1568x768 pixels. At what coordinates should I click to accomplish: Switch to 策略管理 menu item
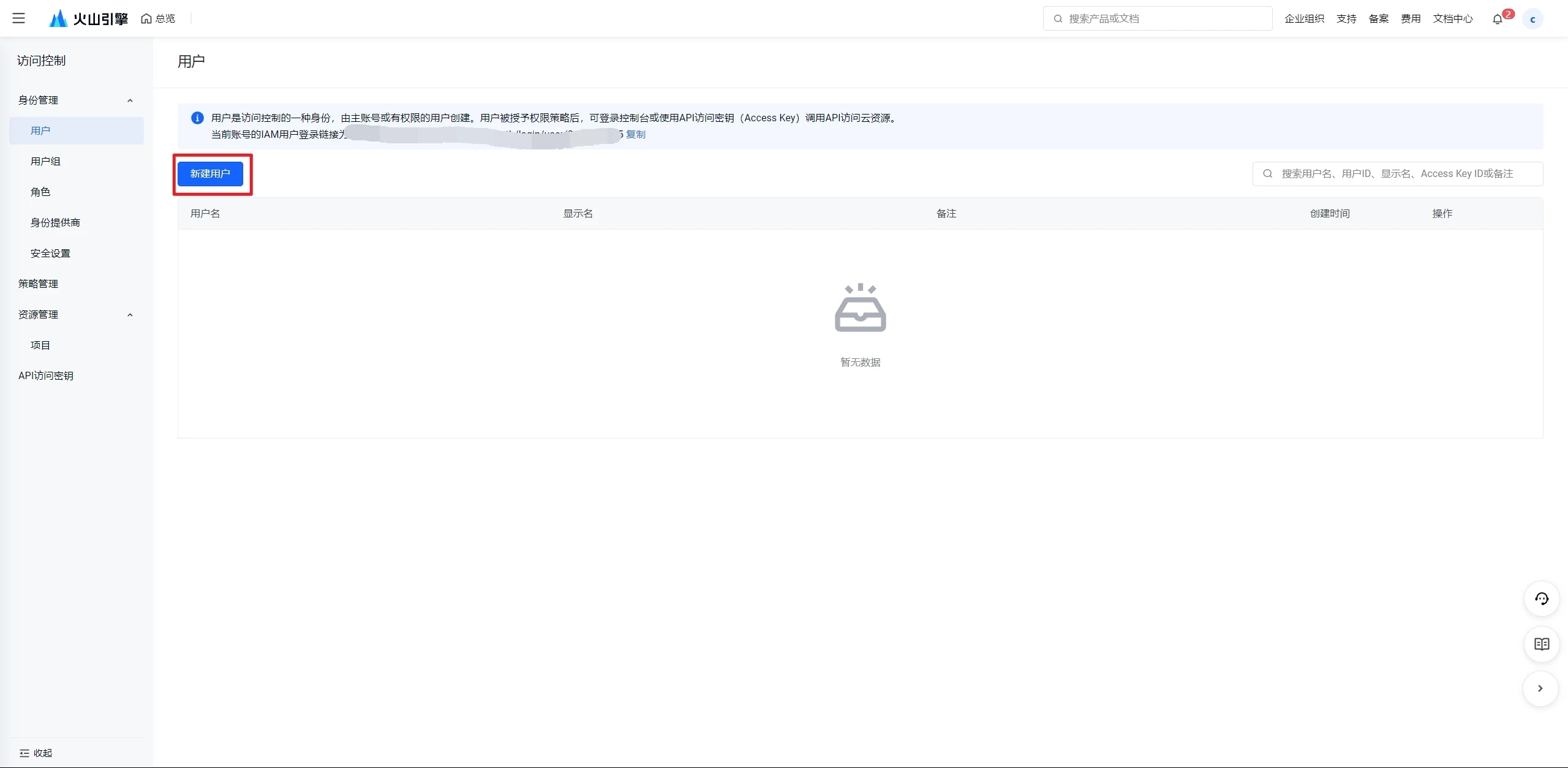click(x=38, y=283)
